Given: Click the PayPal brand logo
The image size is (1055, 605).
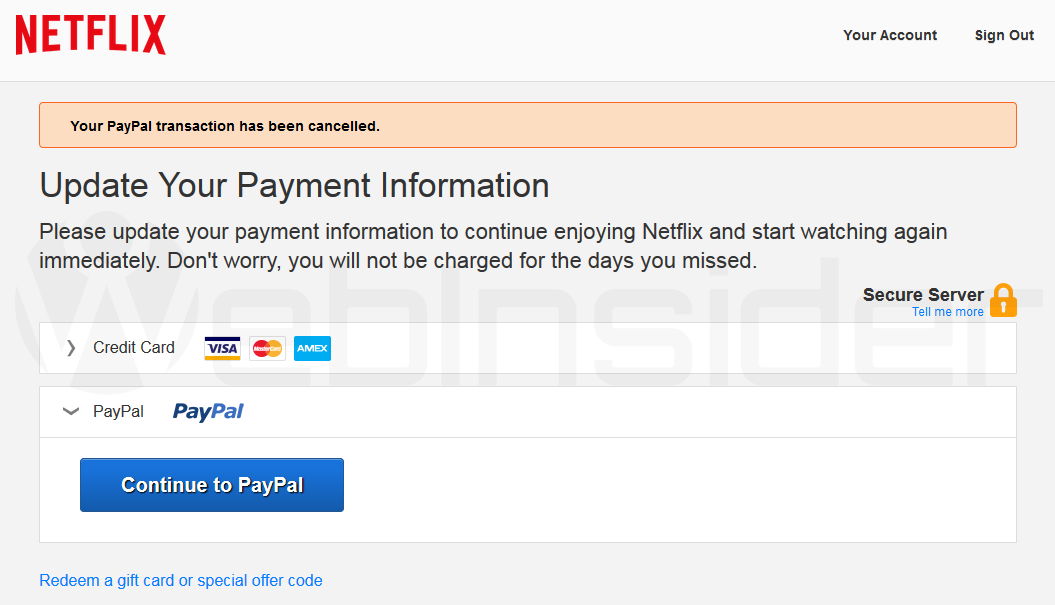Looking at the screenshot, I should pyautogui.click(x=208, y=411).
